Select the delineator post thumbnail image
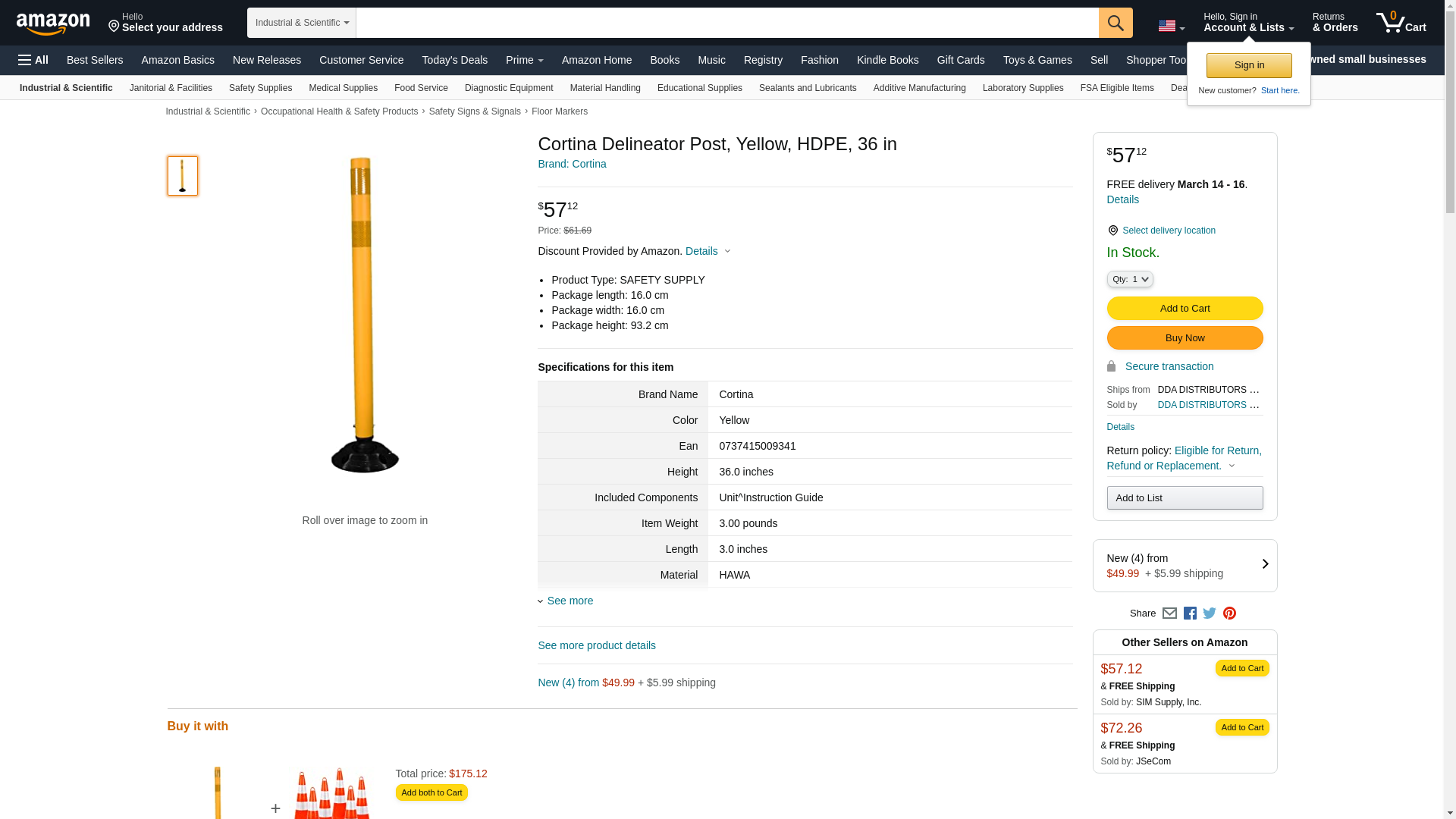The image size is (1456, 819). point(183,176)
